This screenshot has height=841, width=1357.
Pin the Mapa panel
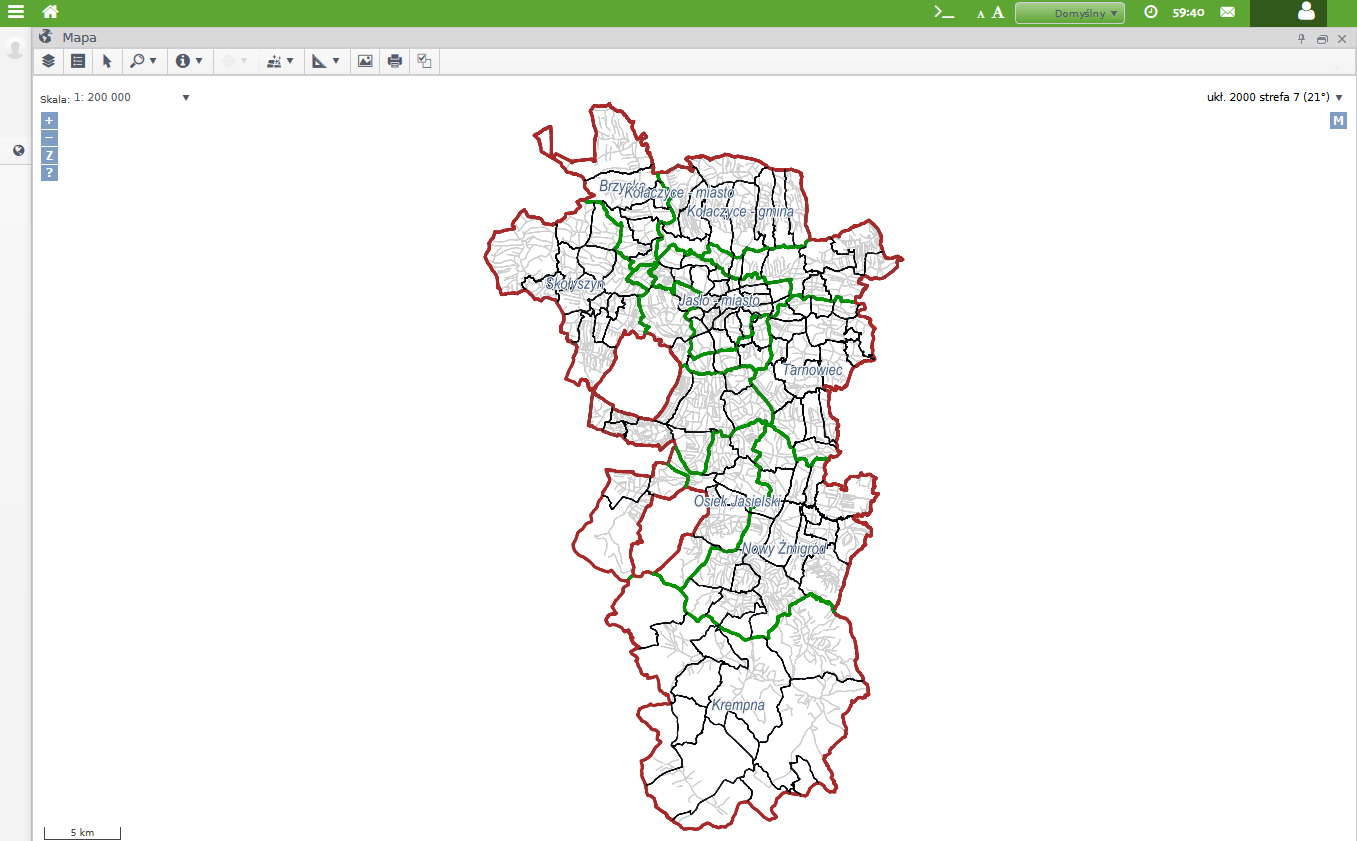pos(1301,38)
